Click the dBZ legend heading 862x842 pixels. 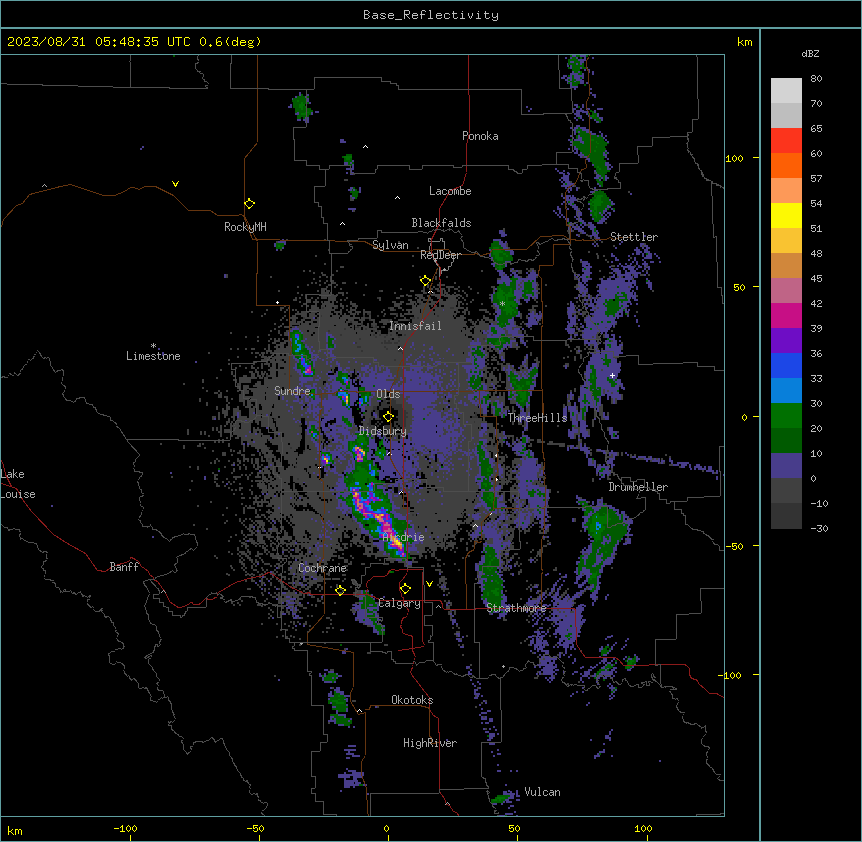[810, 54]
